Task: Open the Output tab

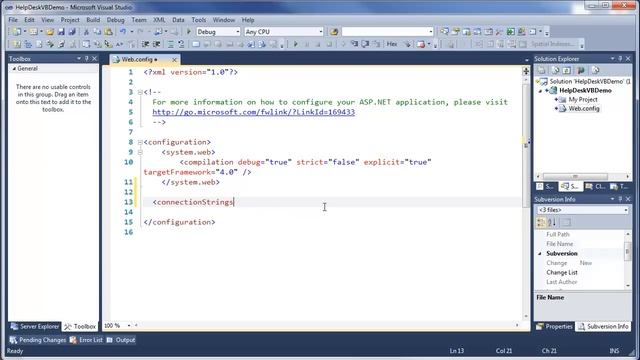Action: point(121,340)
